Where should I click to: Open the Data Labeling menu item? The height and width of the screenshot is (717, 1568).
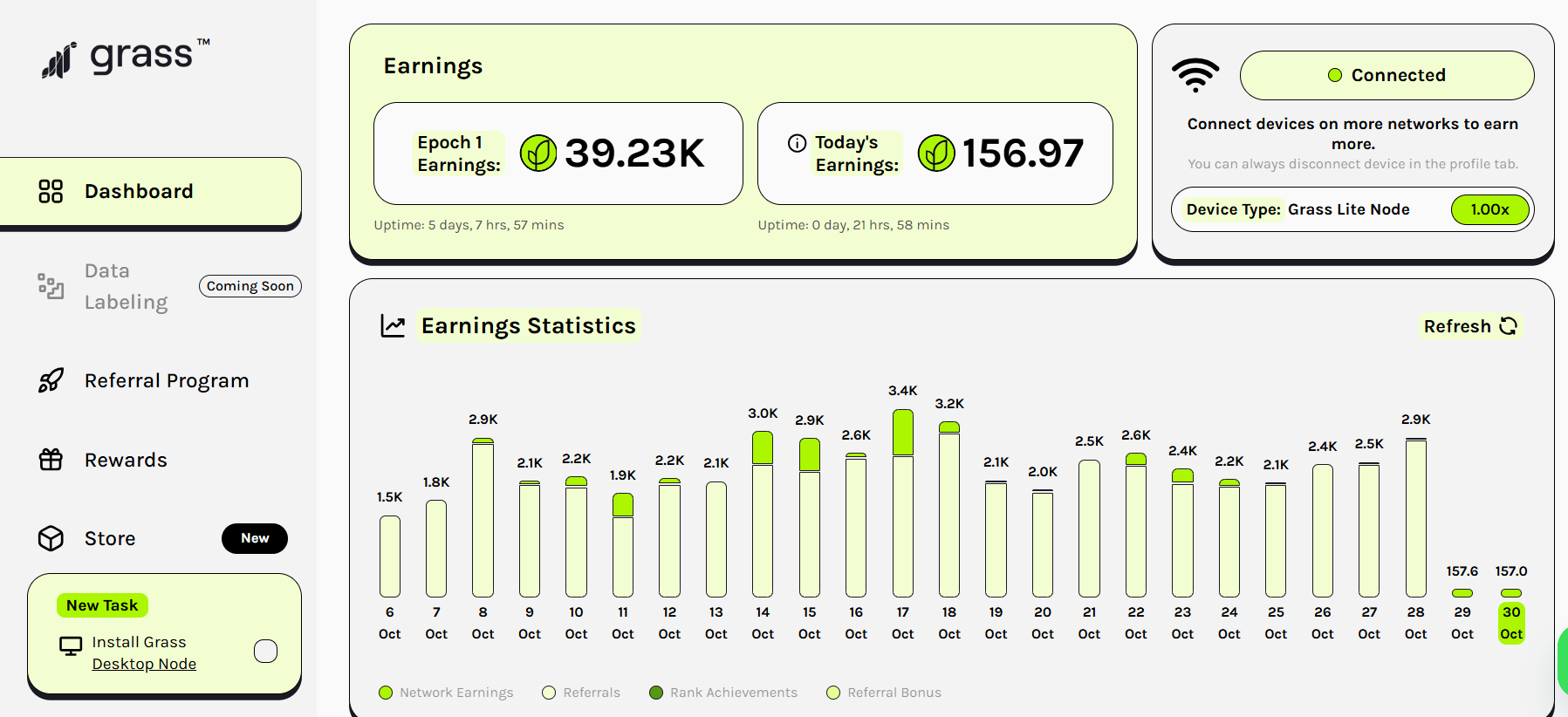126,286
